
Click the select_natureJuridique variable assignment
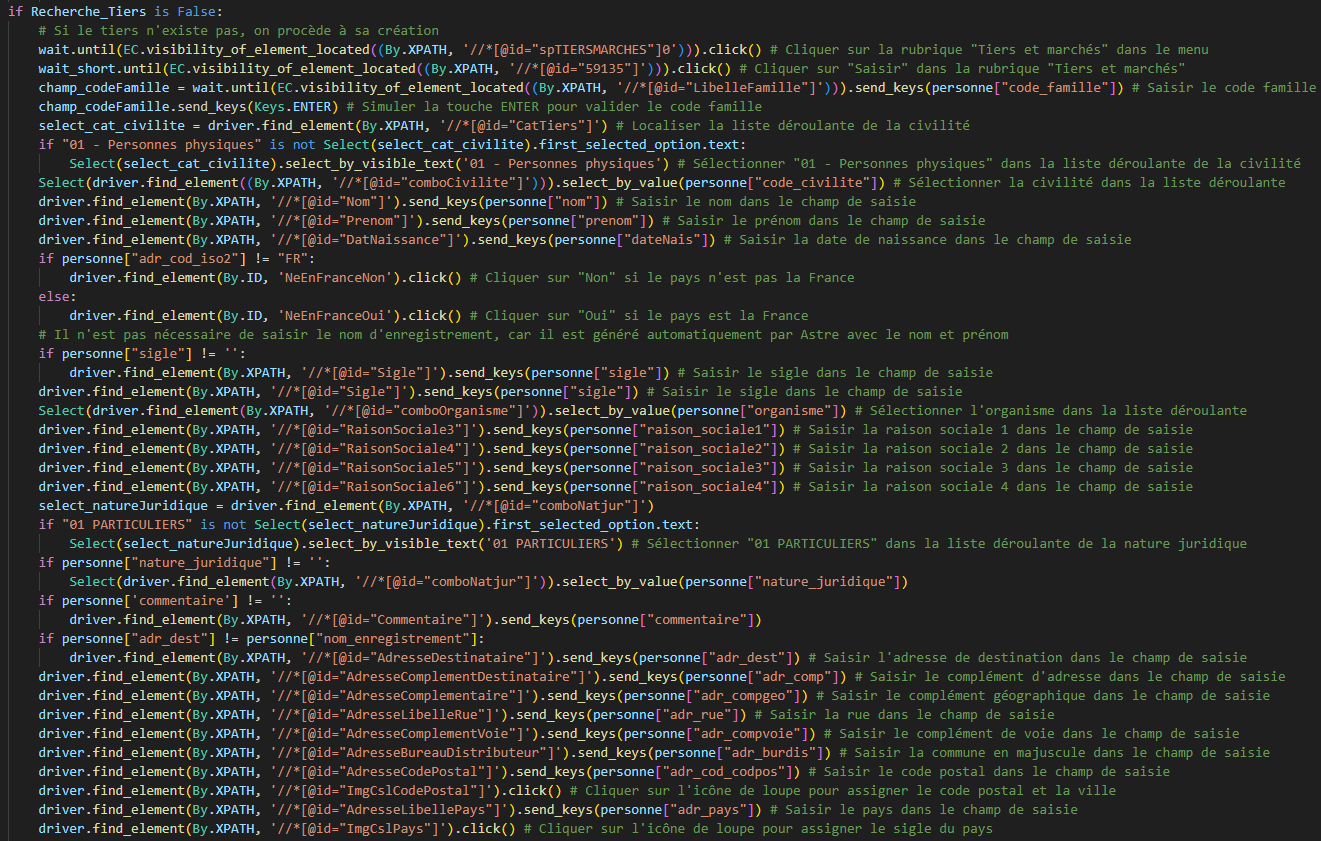point(123,506)
